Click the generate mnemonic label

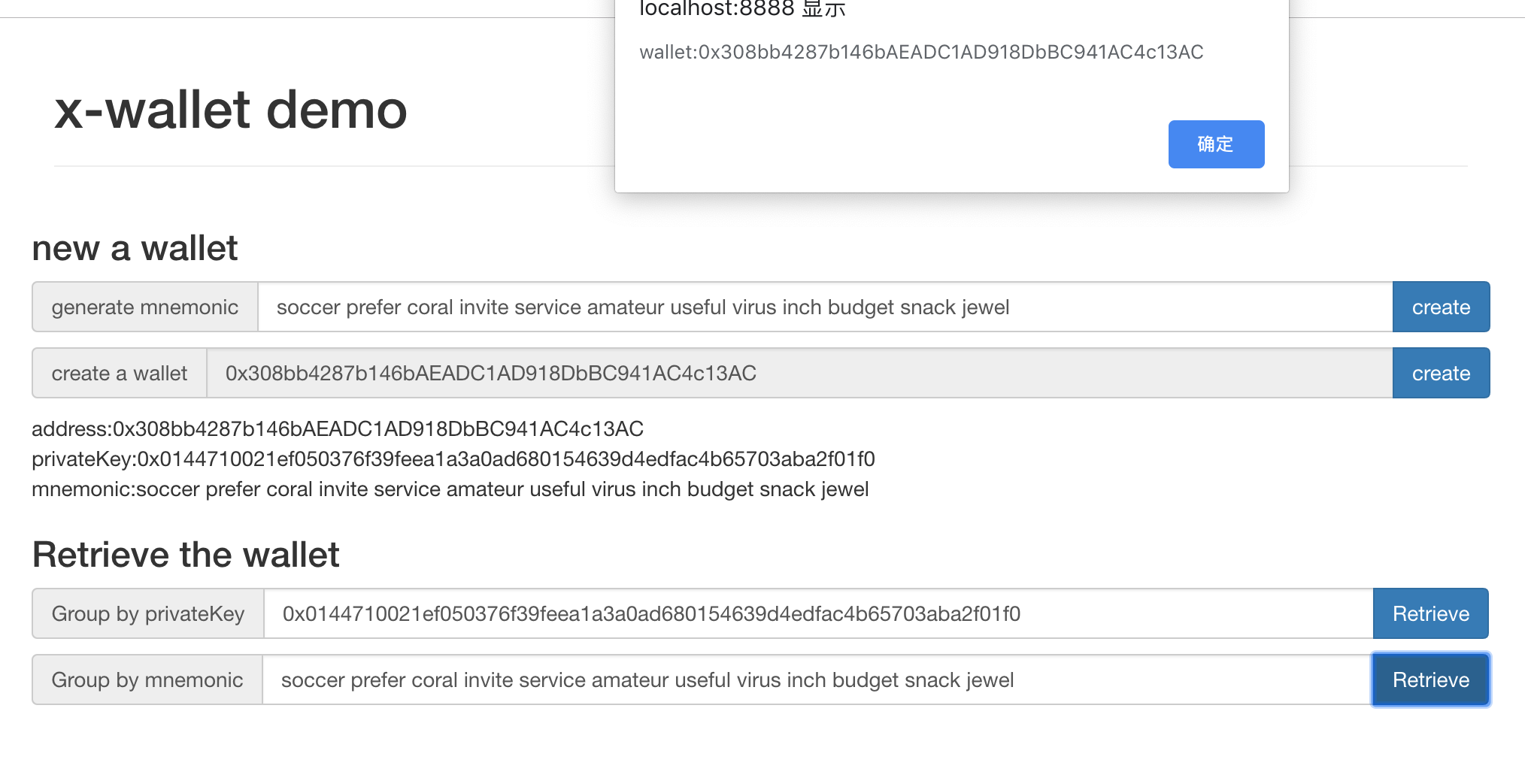click(144, 307)
